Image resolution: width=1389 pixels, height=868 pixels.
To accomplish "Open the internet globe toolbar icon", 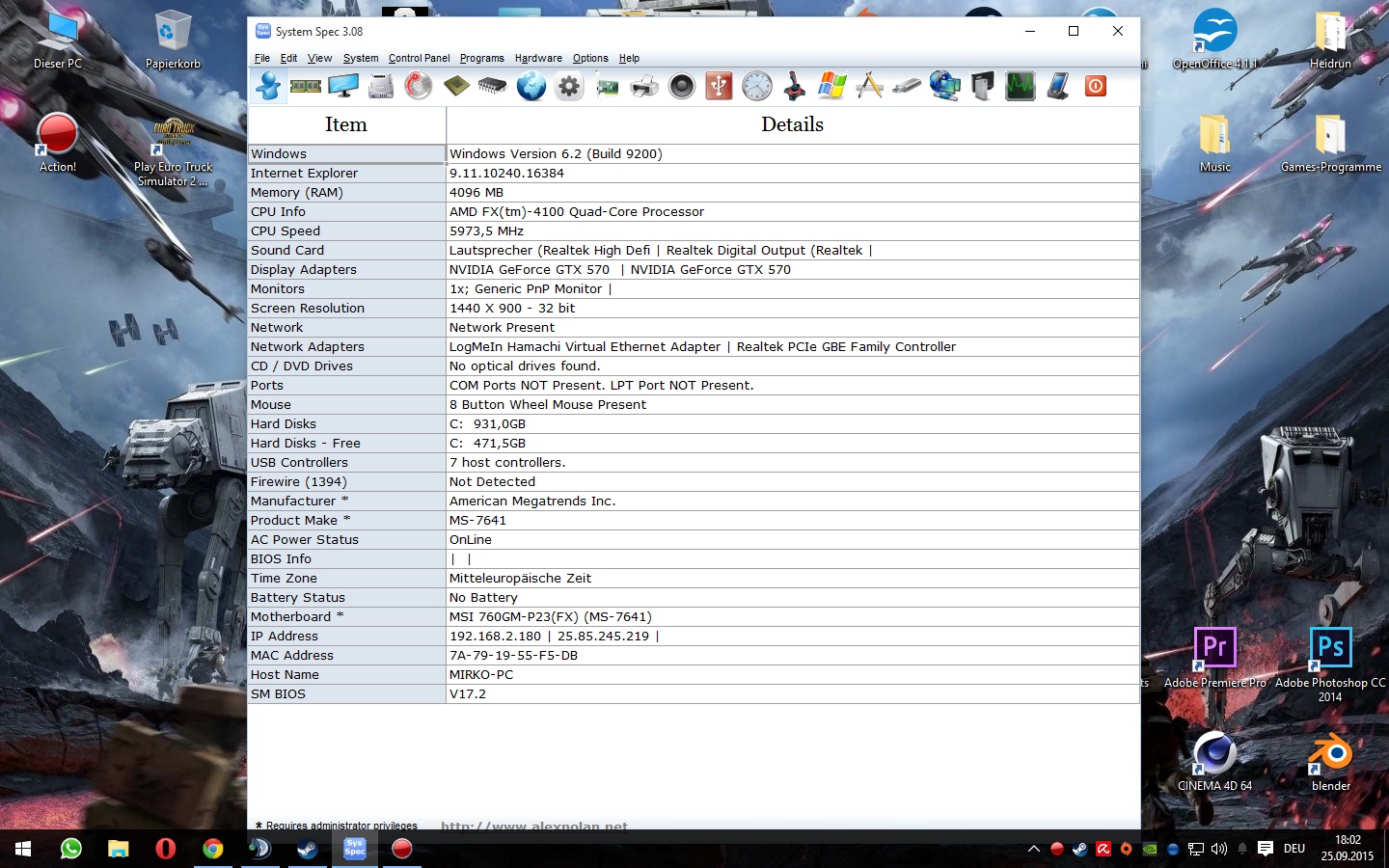I will click(531, 86).
